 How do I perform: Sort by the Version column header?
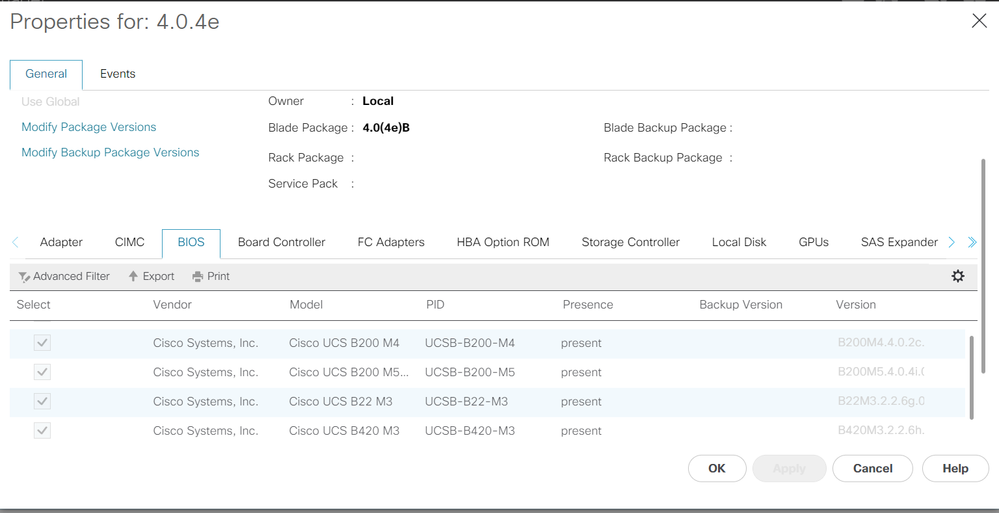click(856, 305)
